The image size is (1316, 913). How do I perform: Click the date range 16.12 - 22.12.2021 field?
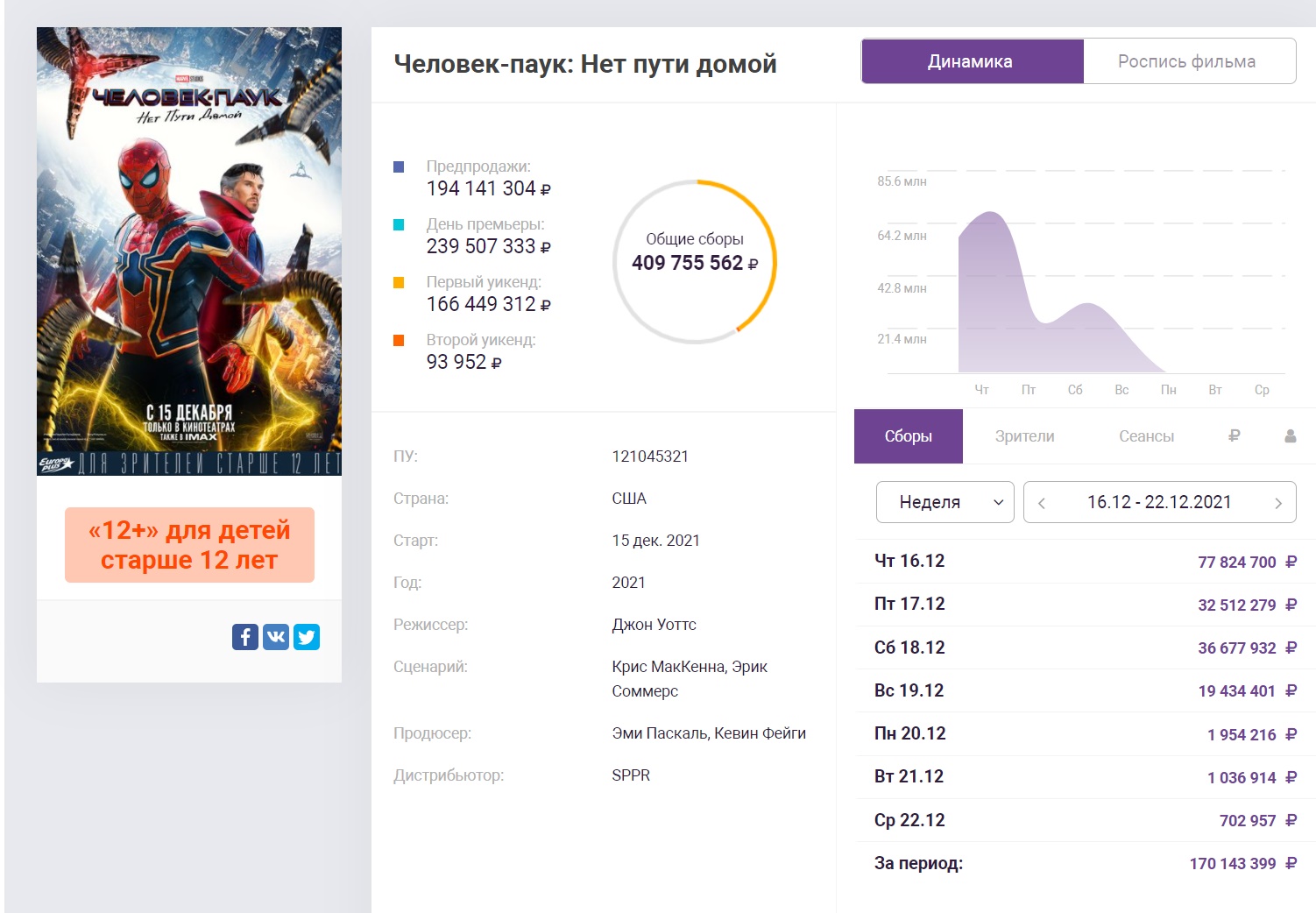[x=1159, y=502]
